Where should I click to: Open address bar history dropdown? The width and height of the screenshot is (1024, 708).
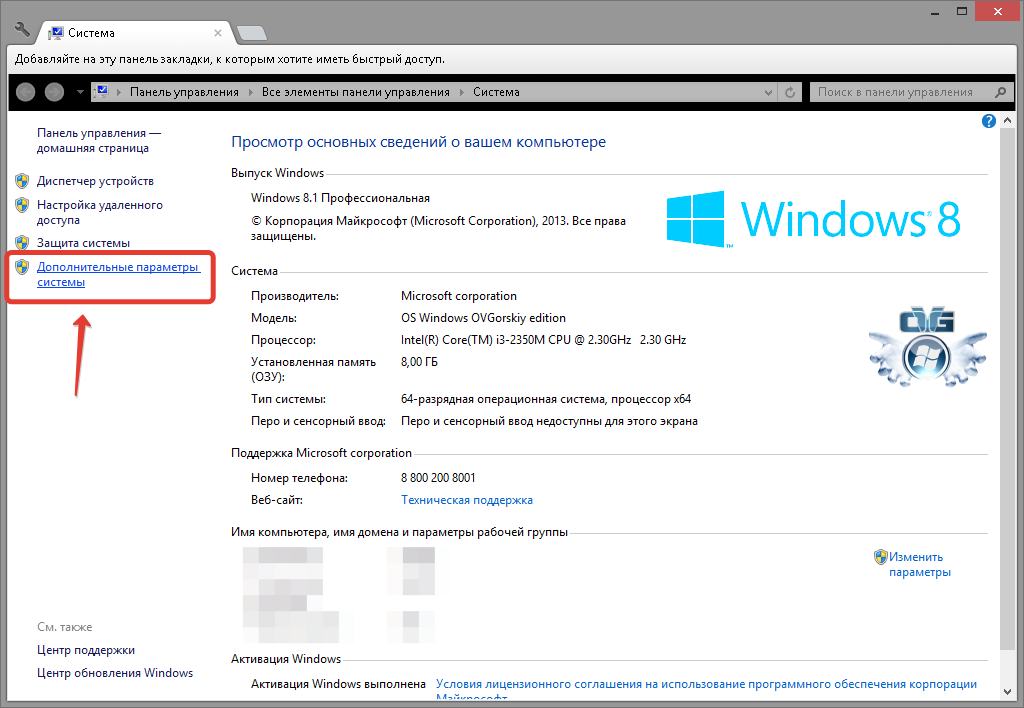coord(768,93)
